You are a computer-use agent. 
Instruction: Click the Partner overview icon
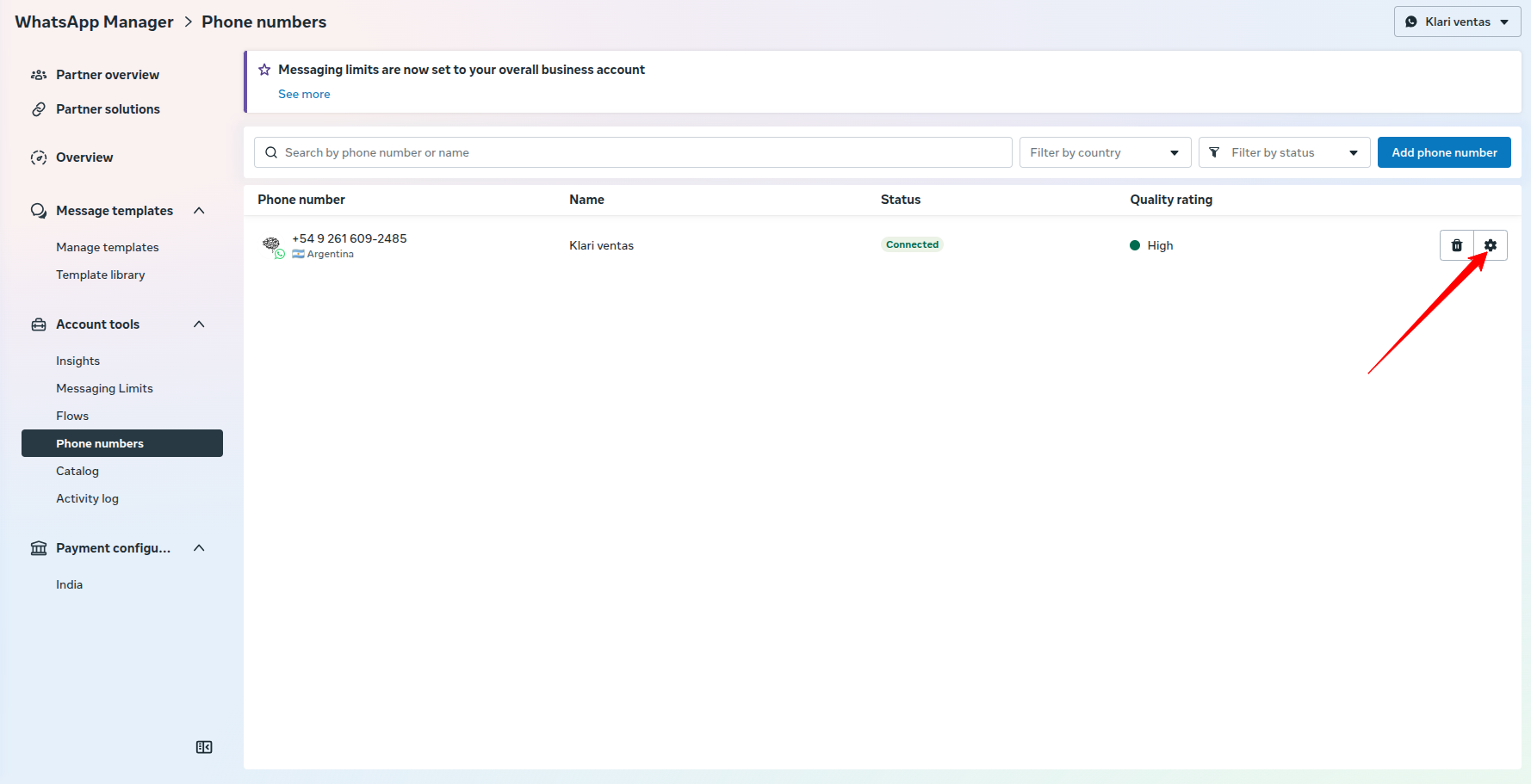click(x=39, y=75)
